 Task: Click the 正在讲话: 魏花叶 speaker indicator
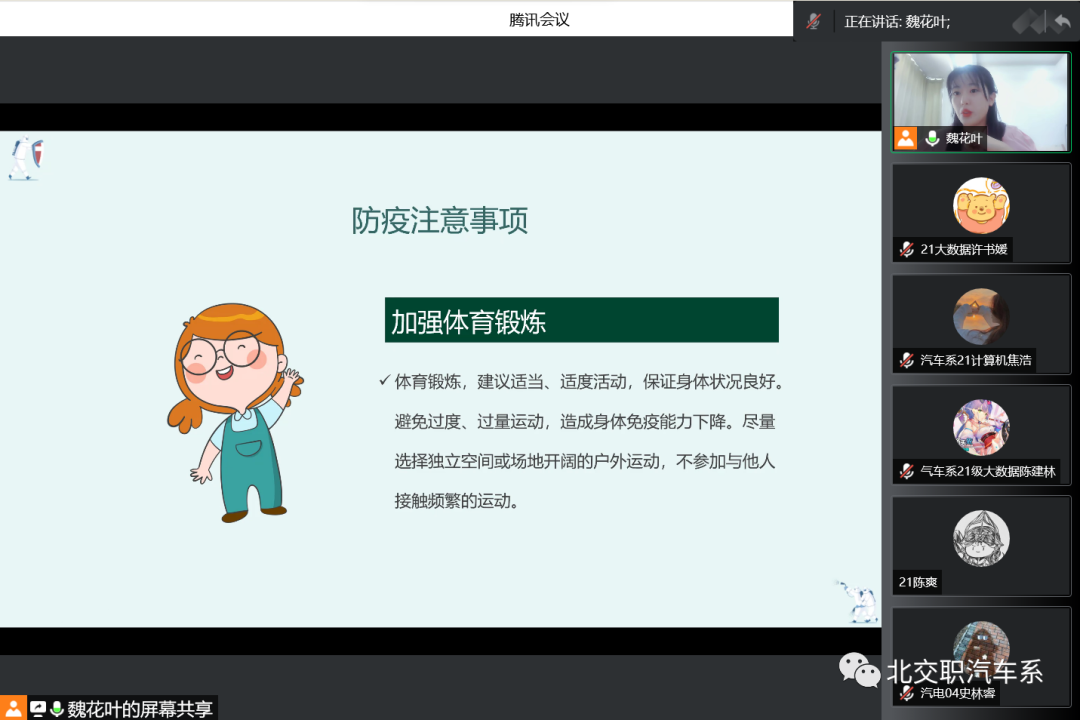[x=897, y=21]
